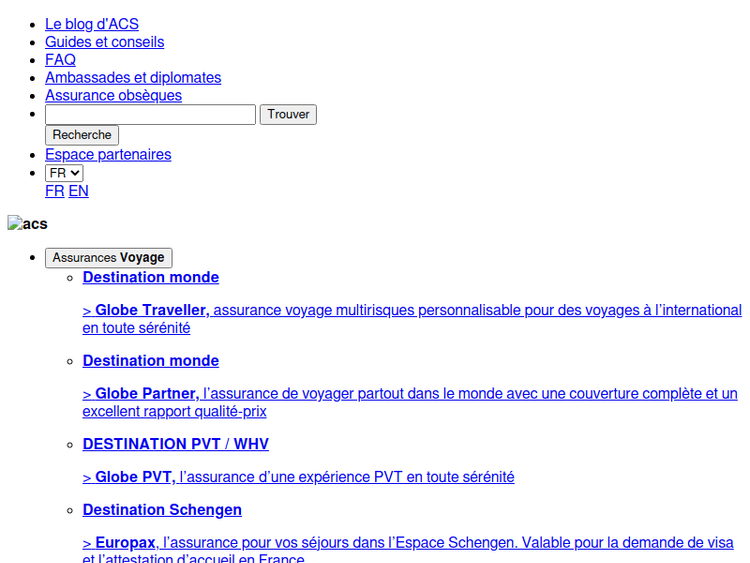Open the Le blog d'ACS link
The image size is (750, 563).
92,24
